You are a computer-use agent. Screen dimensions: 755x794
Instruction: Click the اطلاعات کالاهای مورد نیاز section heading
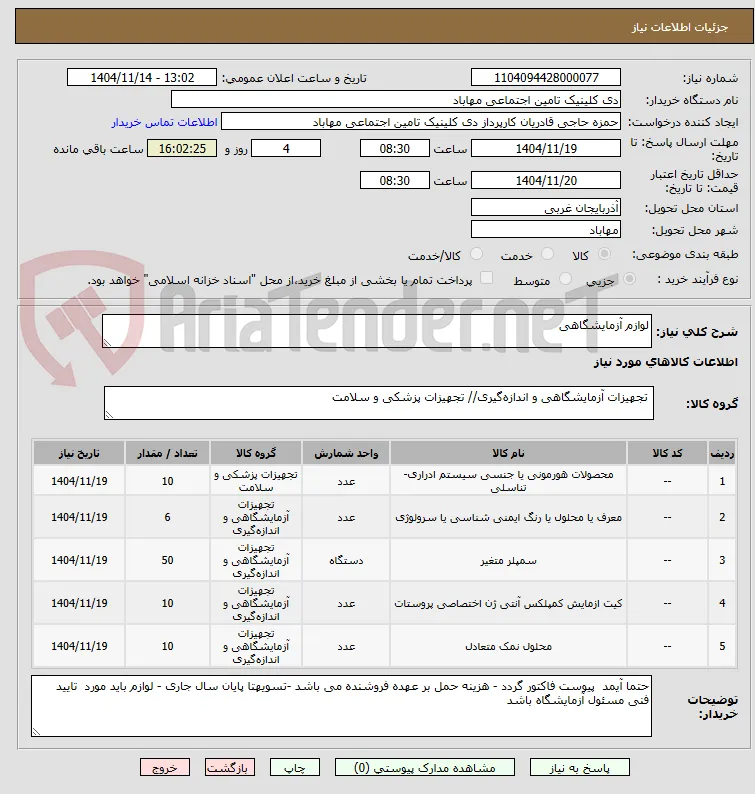tap(665, 362)
